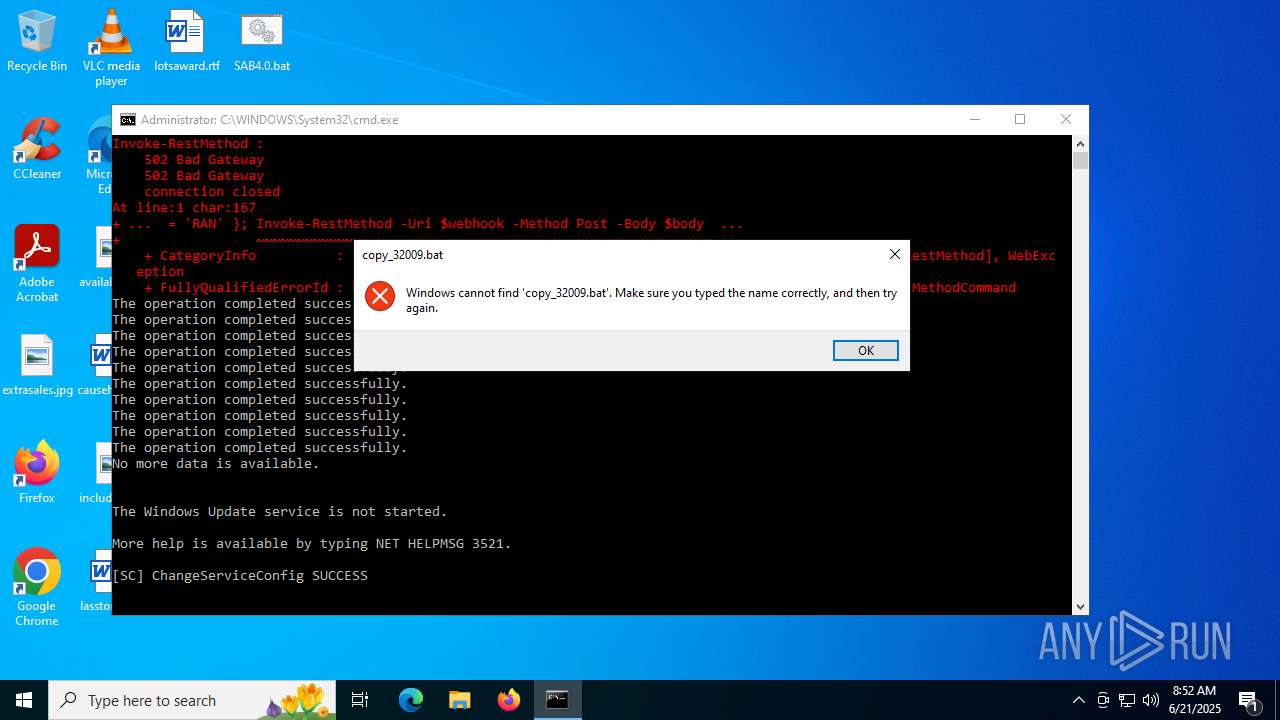Screen dimensions: 1280x720
Task: Click 'The Windows Update service is not started.' text
Action: pyautogui.click(x=280, y=512)
